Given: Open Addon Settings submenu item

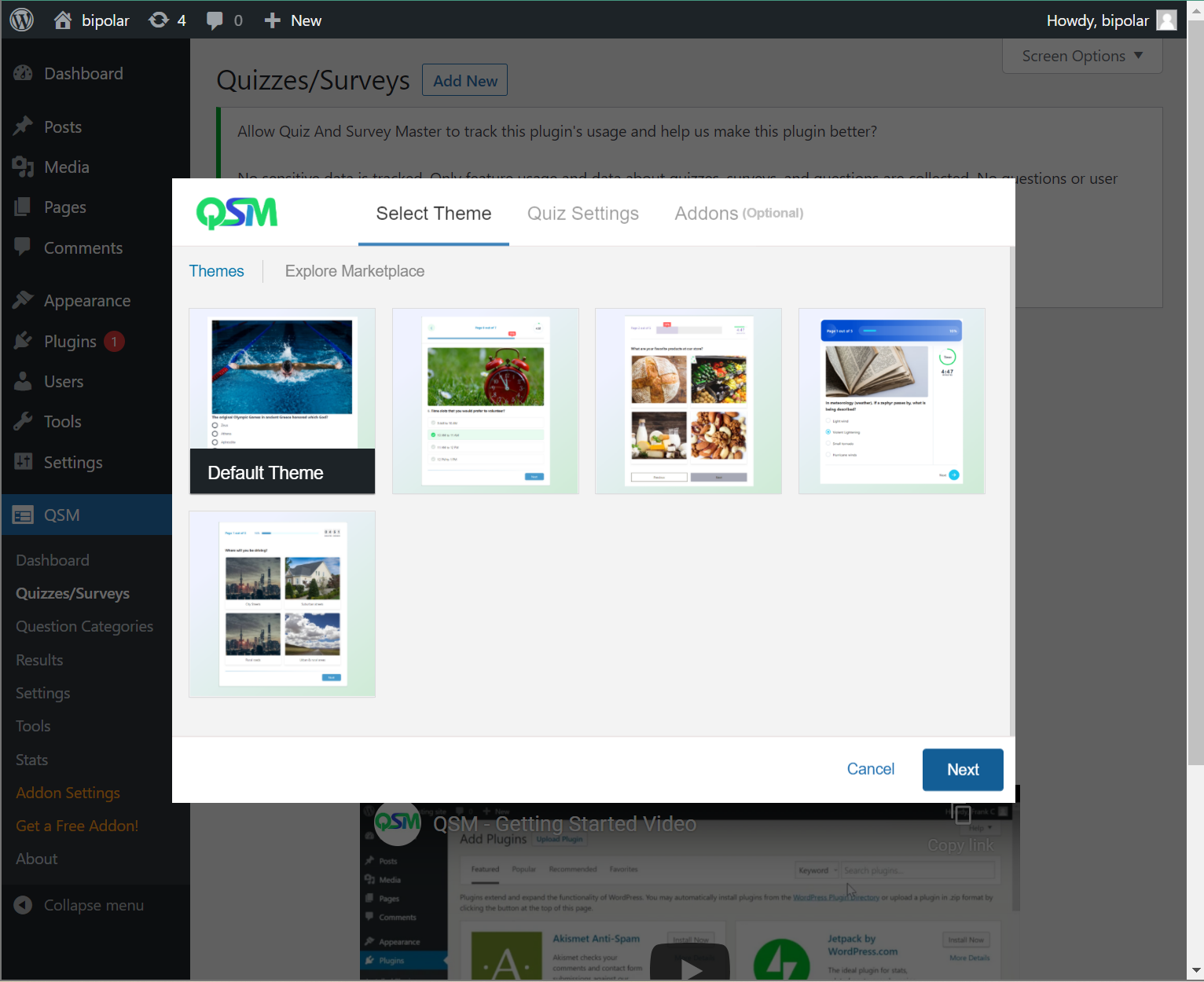Looking at the screenshot, I should pos(68,793).
